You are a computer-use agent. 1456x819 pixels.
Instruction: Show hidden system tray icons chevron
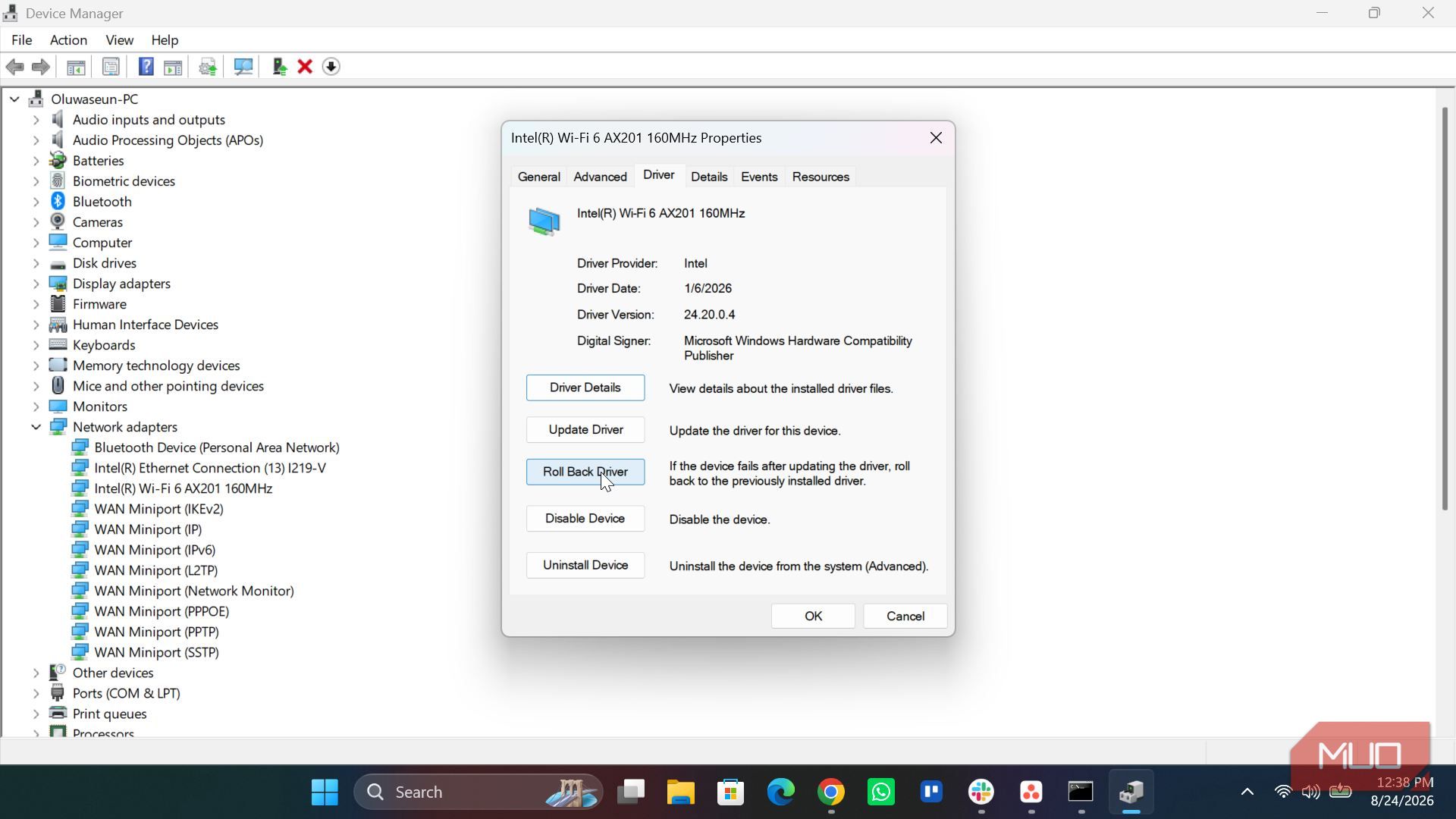click(x=1247, y=792)
